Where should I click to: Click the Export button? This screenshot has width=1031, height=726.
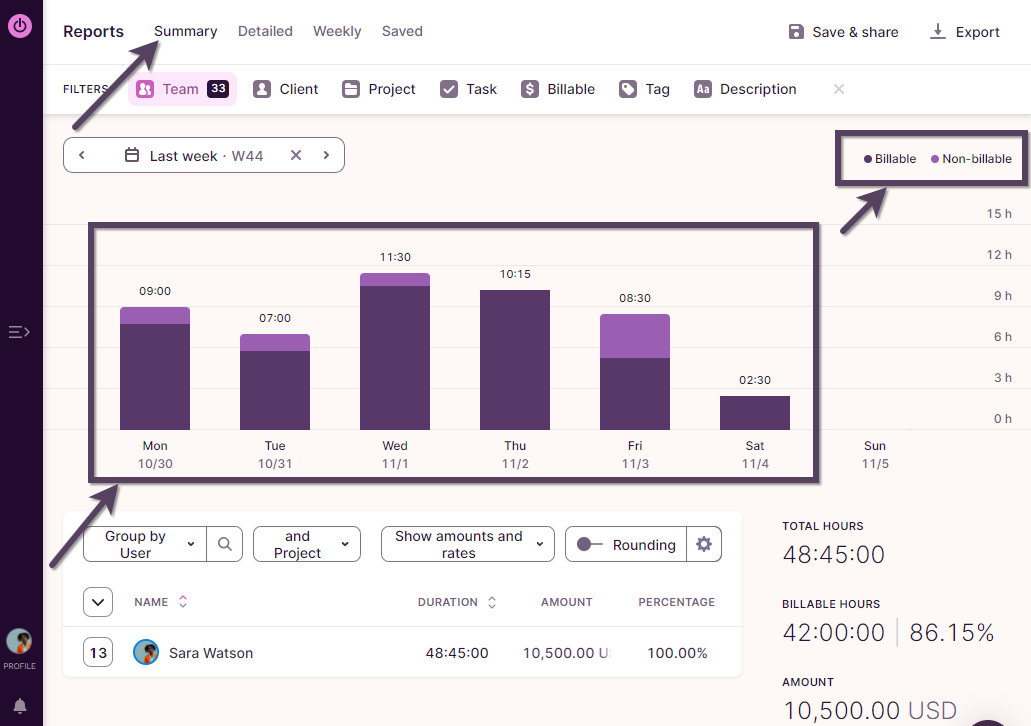pos(964,32)
